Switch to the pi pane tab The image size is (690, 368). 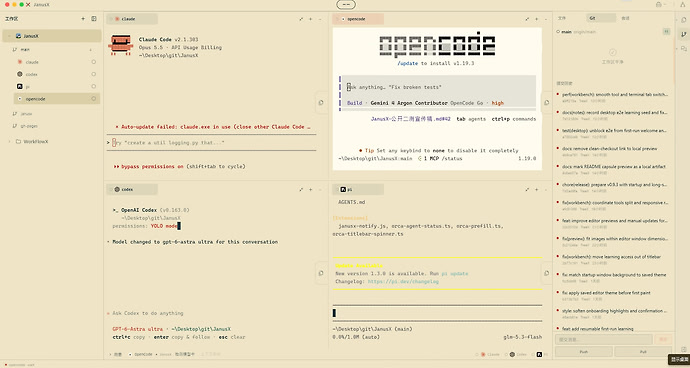pos(358,189)
